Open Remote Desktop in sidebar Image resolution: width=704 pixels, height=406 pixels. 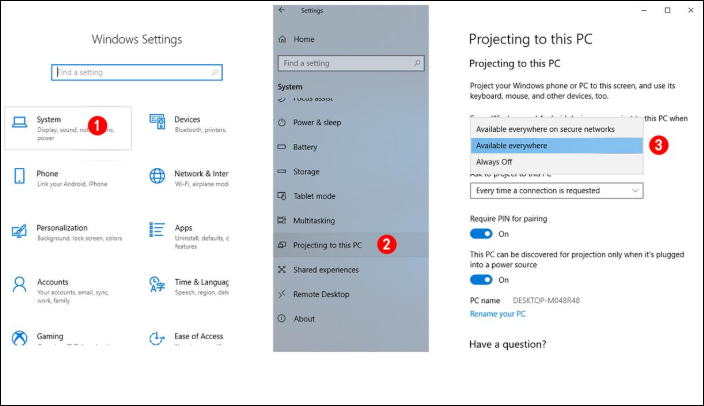[x=321, y=294]
